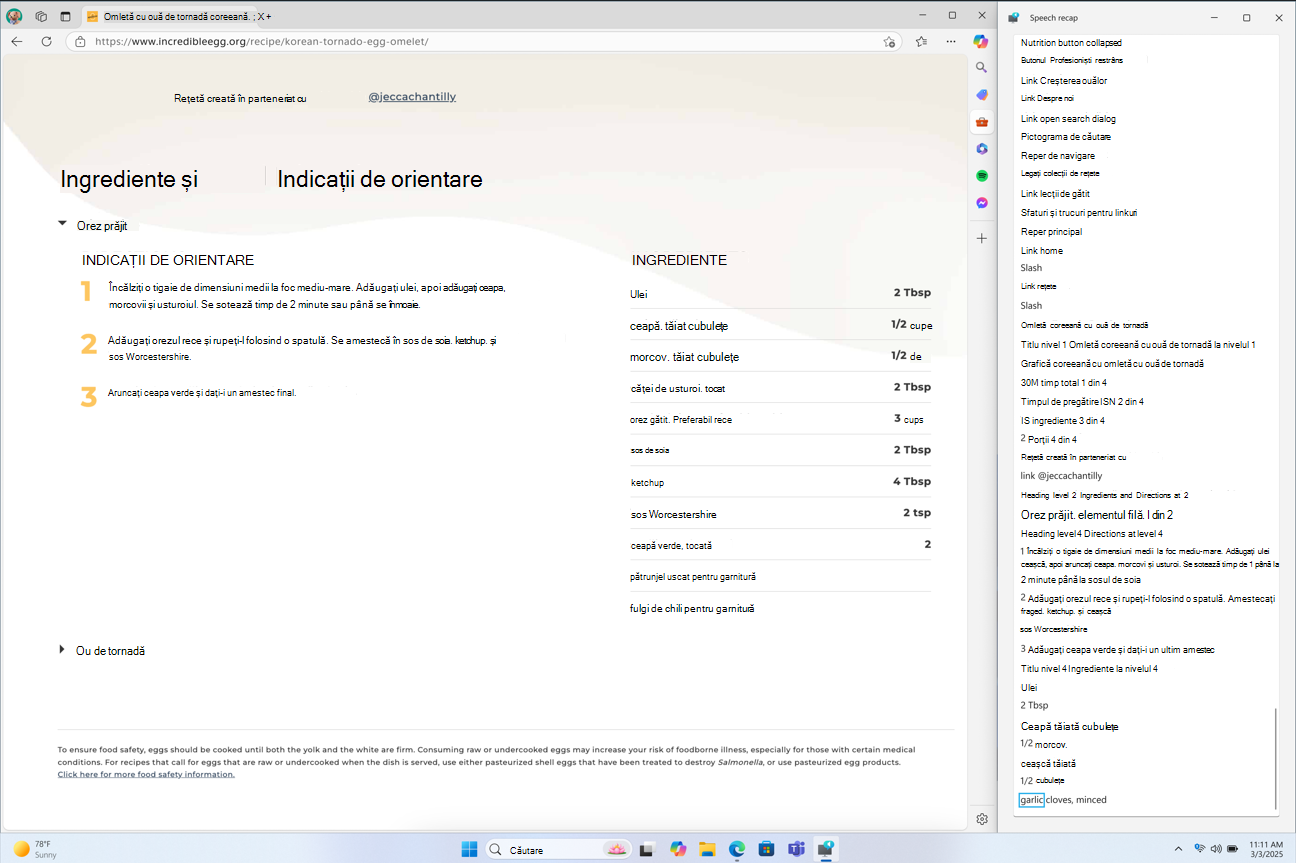
Task: Click the Speech recap app taskbar icon
Action: (826, 849)
